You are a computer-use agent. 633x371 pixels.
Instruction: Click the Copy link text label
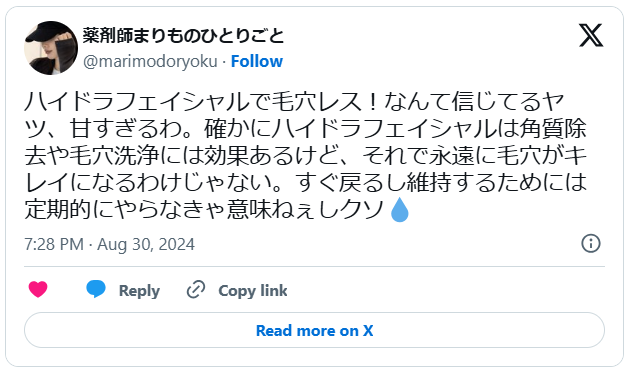(253, 290)
